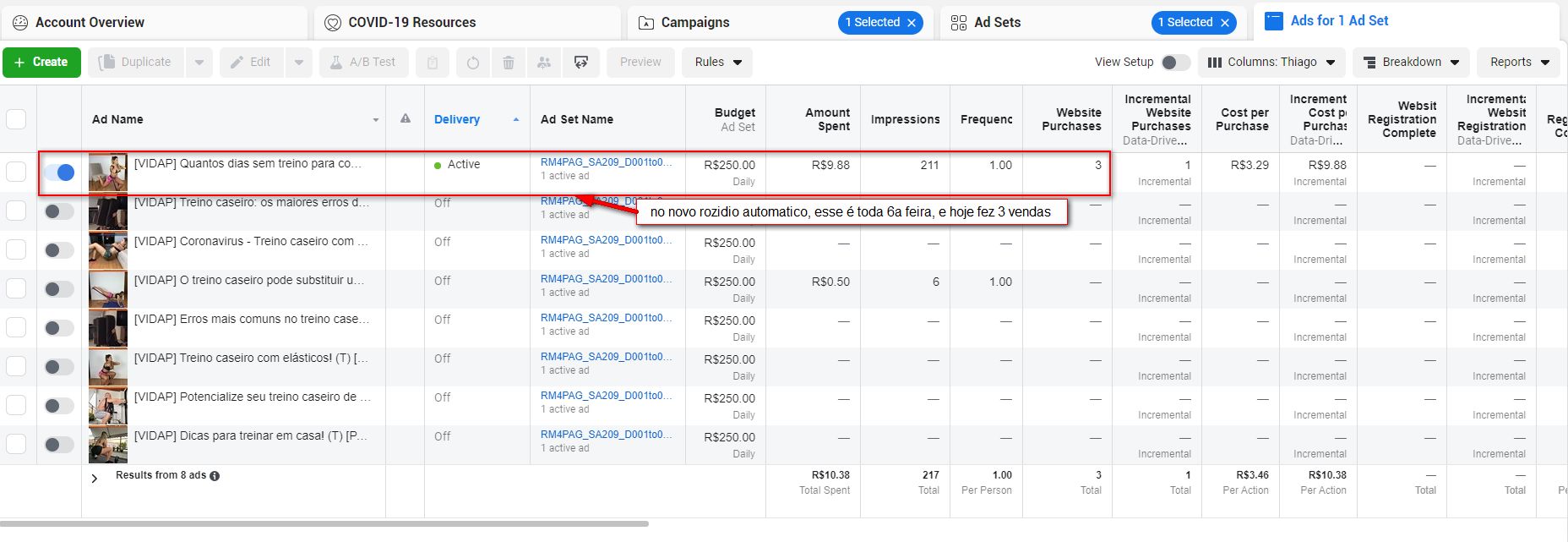Enable the View Setup toggle
Image resolution: width=1568 pixels, height=542 pixels.
tap(1174, 63)
